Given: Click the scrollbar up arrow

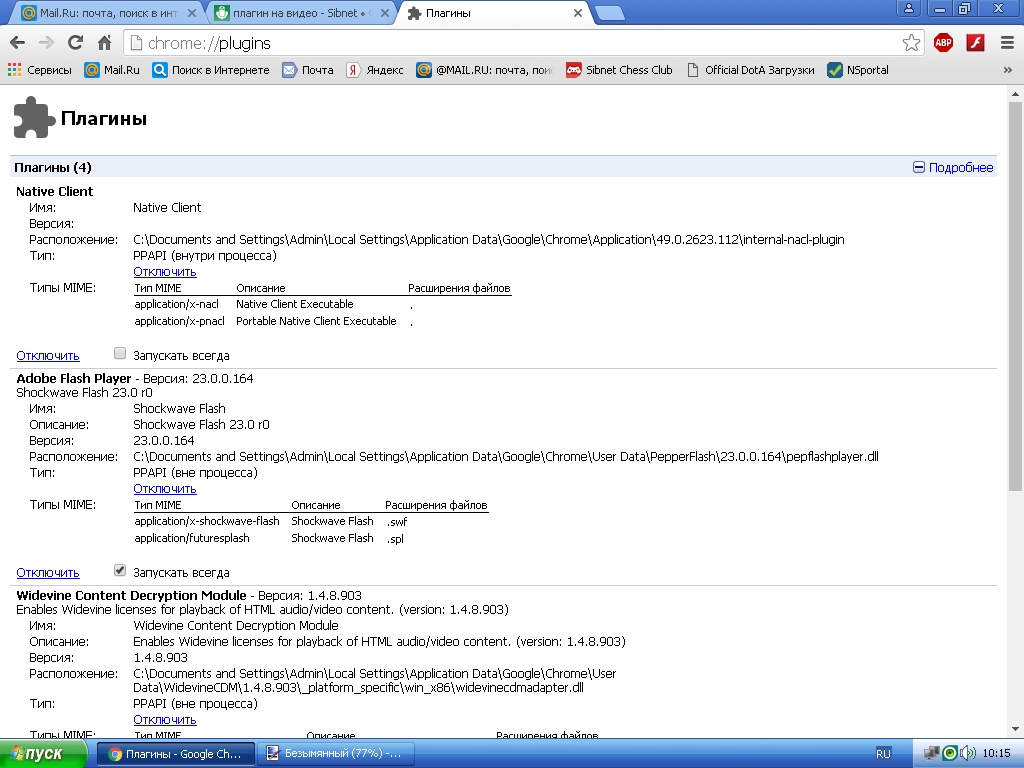Looking at the screenshot, I should pyautogui.click(x=1015, y=94).
